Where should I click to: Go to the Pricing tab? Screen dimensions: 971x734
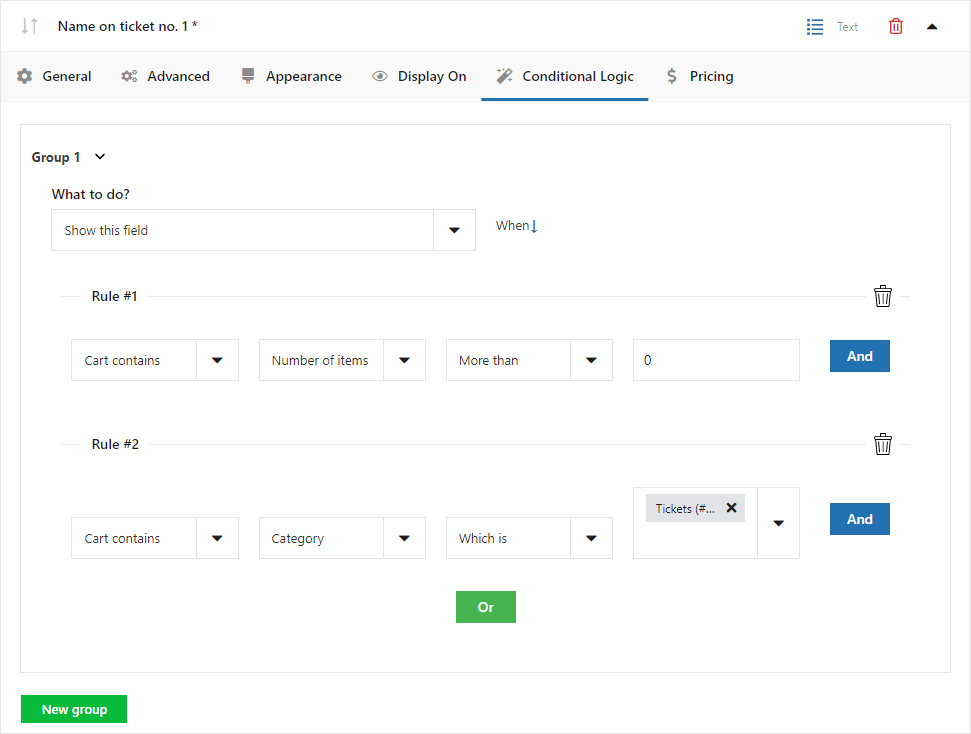[x=700, y=76]
